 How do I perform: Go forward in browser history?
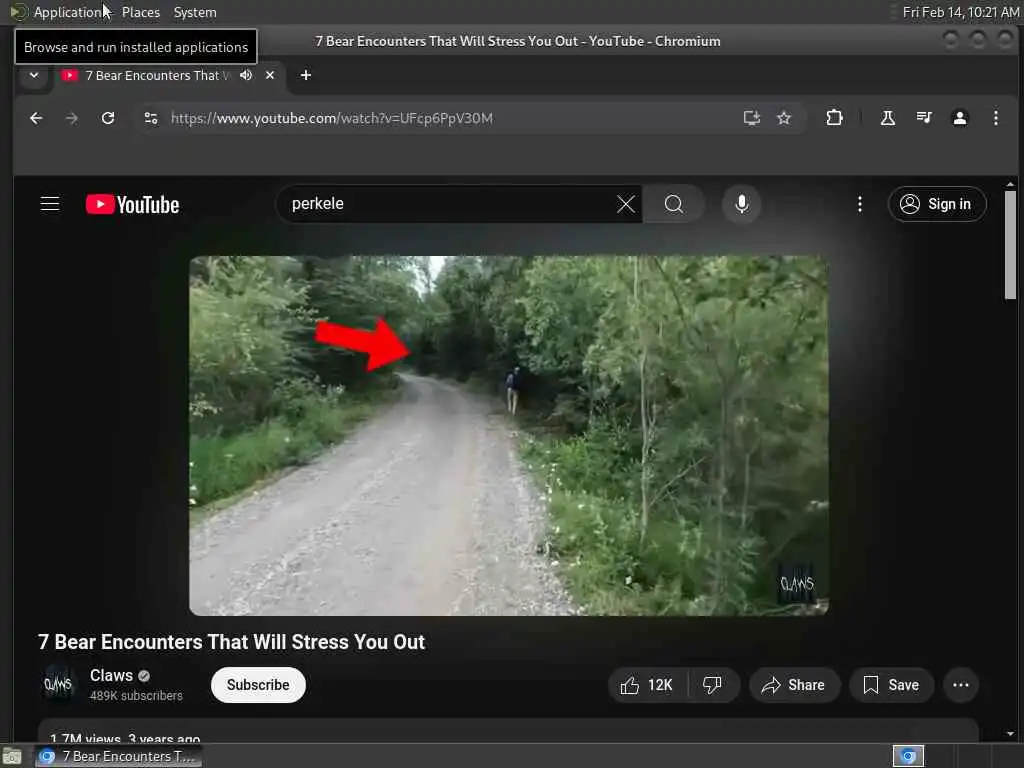pos(72,118)
